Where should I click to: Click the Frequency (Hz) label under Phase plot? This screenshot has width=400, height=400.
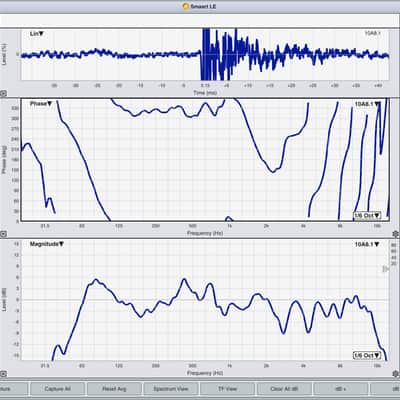205,233
